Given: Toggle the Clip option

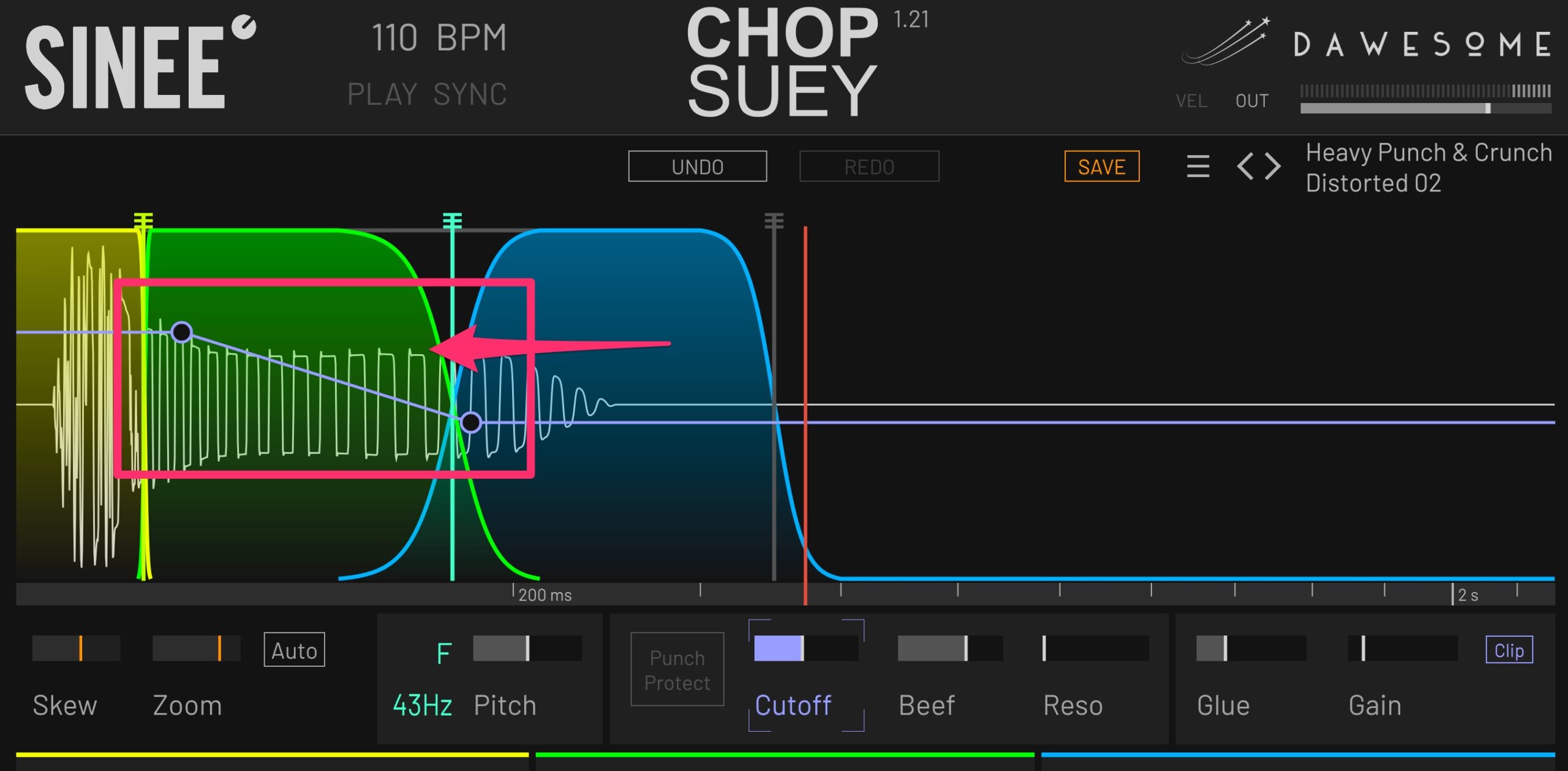Looking at the screenshot, I should tap(1509, 650).
